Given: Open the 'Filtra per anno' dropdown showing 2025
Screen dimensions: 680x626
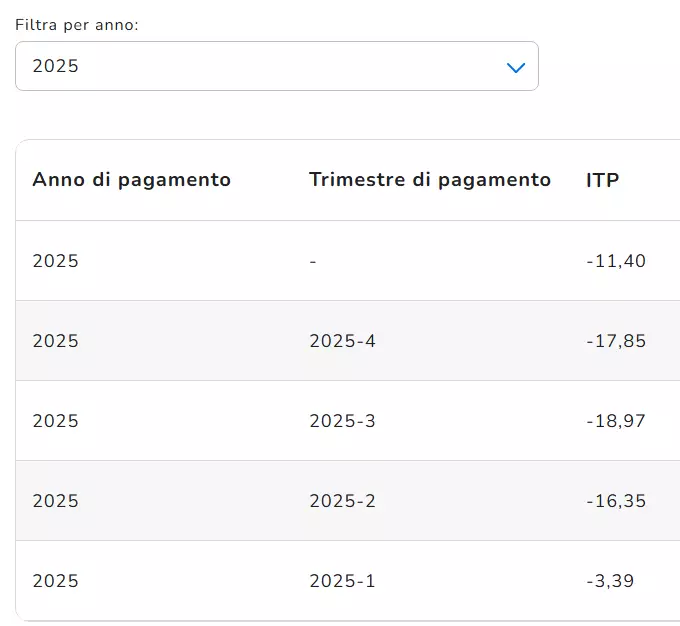Looking at the screenshot, I should click(276, 66).
